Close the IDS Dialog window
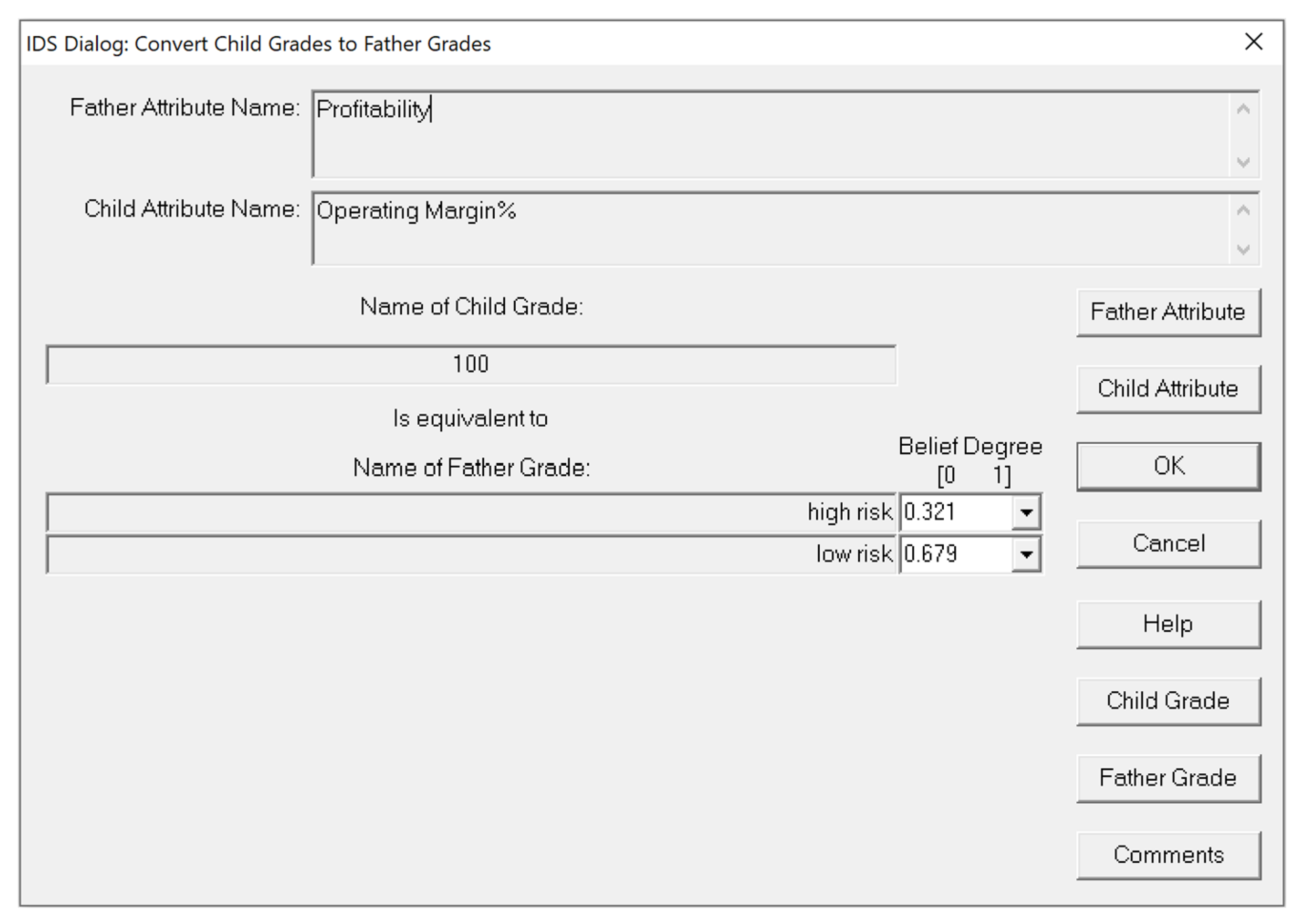The image size is (1316, 920). [x=1254, y=42]
